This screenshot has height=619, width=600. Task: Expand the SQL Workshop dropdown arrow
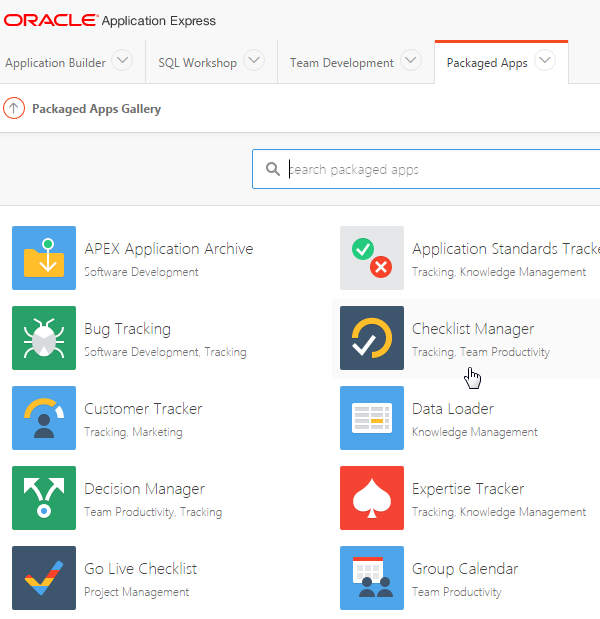click(x=254, y=60)
